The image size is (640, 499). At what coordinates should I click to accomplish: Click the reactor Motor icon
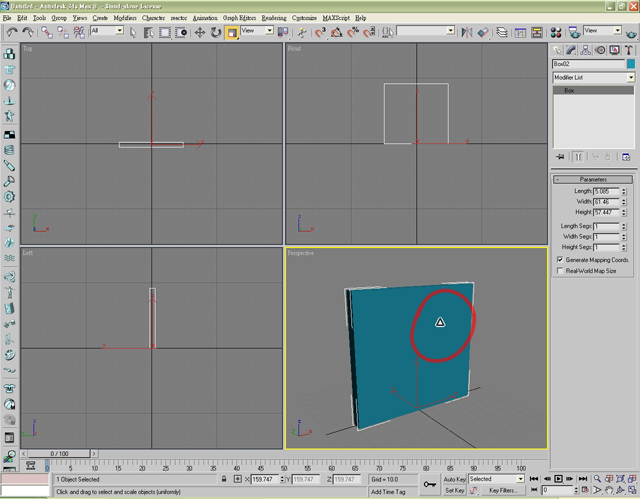point(9,197)
